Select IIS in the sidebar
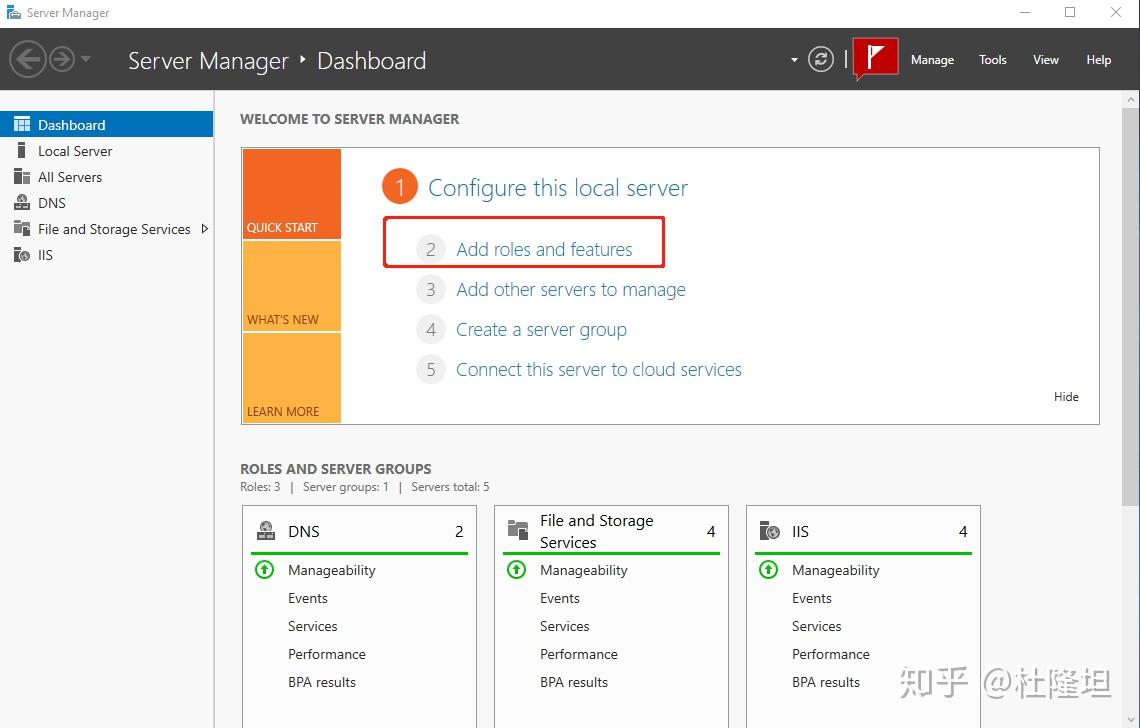Image resolution: width=1140 pixels, height=728 pixels. click(106, 255)
